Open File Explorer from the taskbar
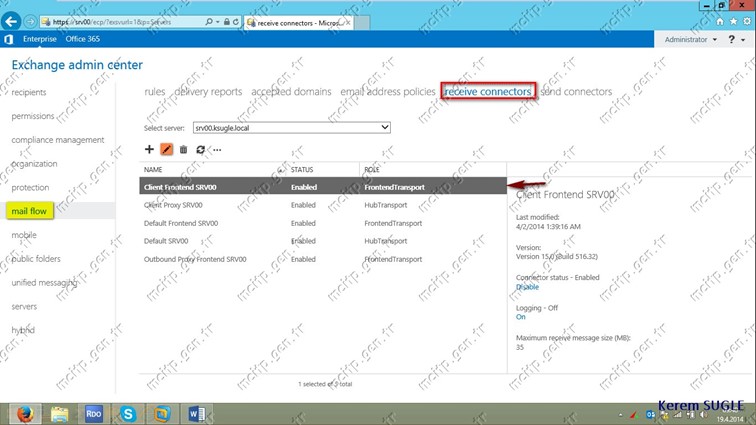 pos(59,414)
